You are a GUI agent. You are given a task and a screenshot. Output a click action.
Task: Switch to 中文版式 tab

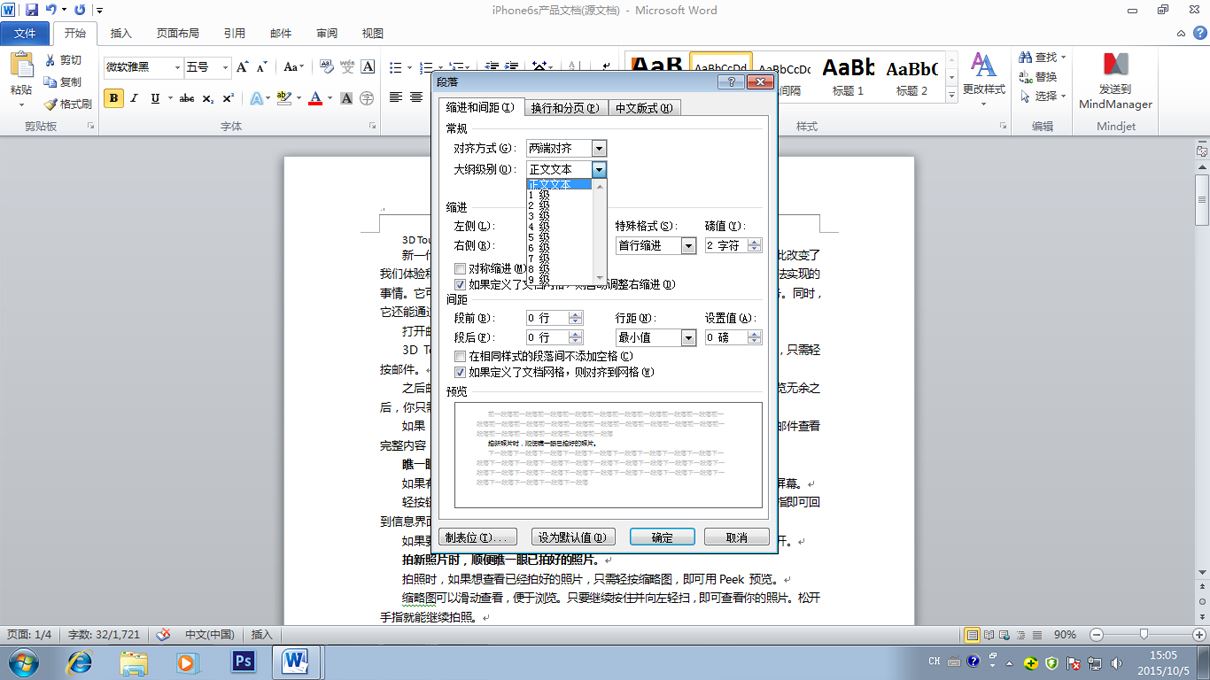pos(643,108)
